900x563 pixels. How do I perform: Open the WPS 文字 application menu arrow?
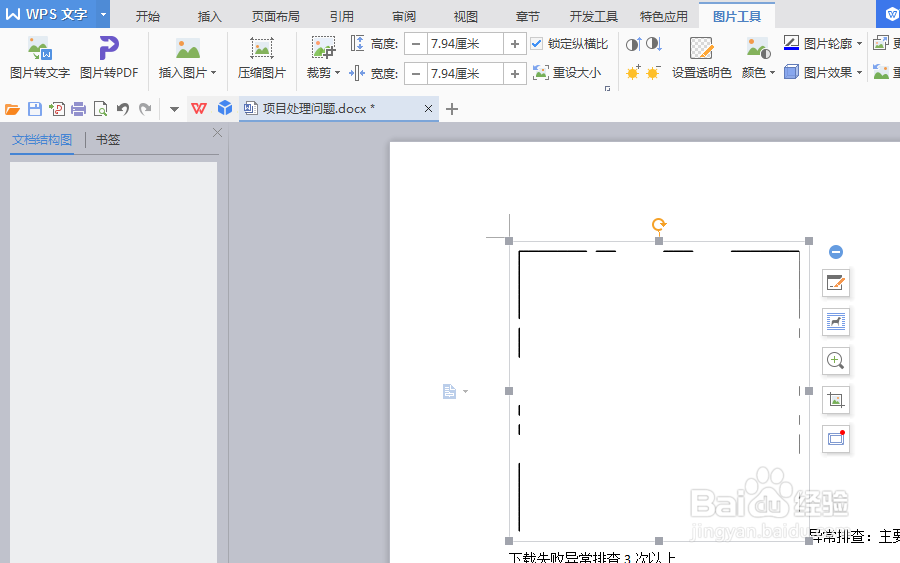[x=103, y=14]
